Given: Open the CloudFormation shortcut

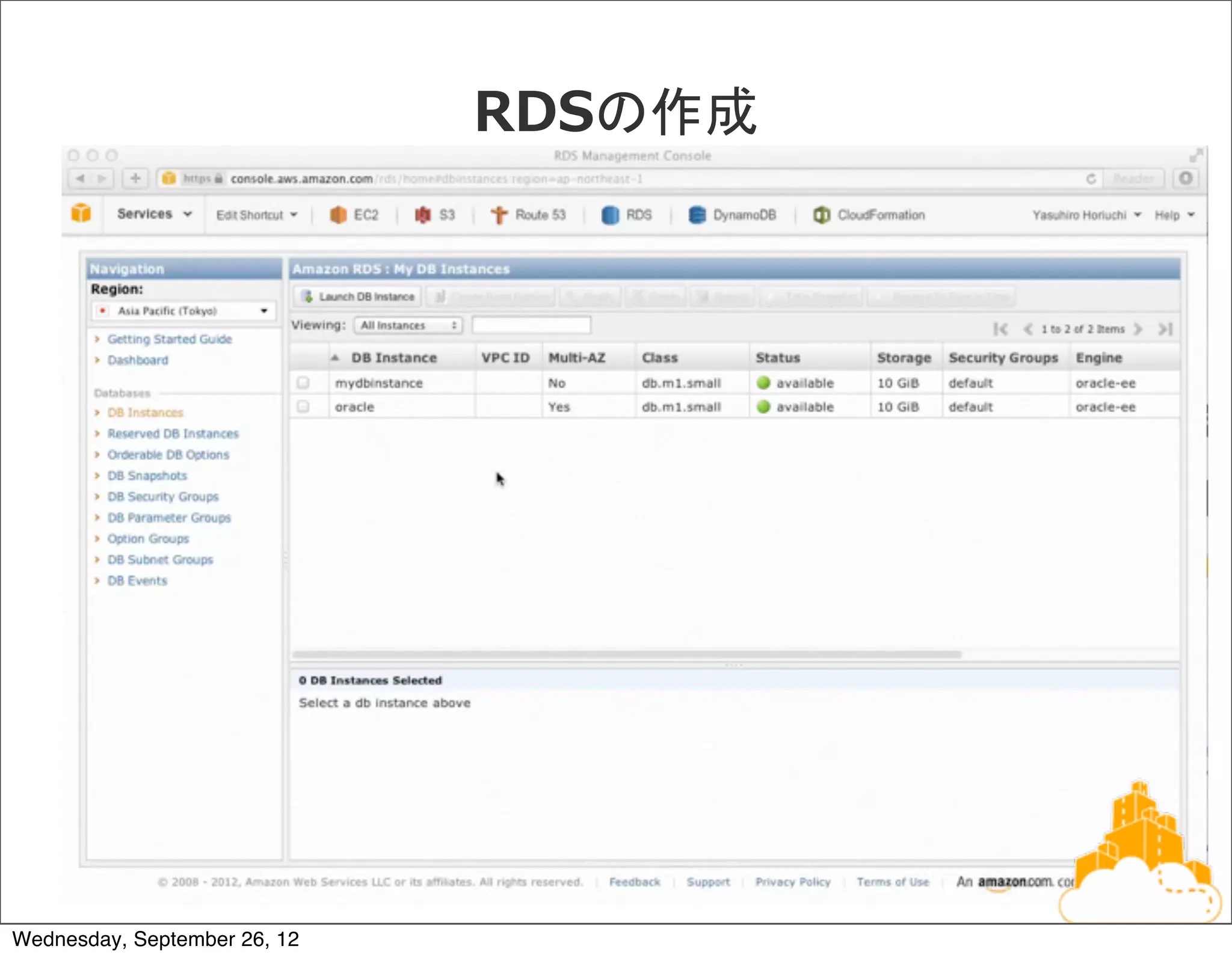Looking at the screenshot, I should click(x=869, y=215).
